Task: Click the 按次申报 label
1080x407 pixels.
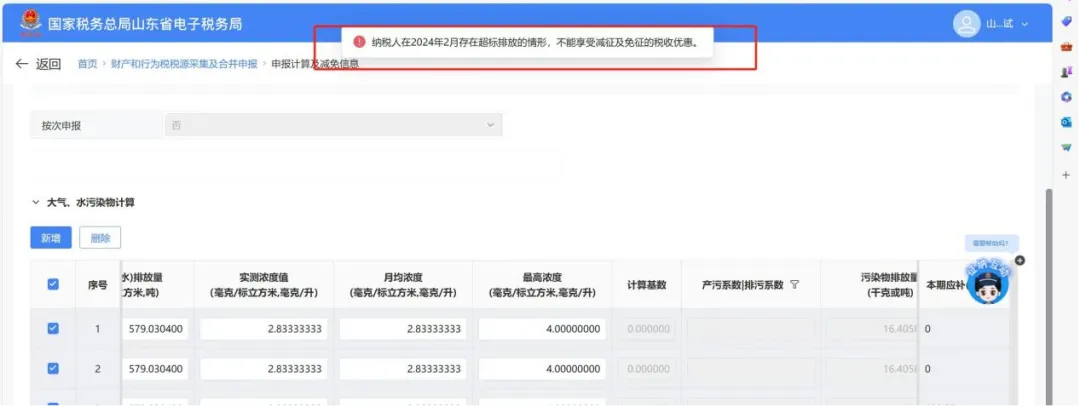Action: click(x=61, y=126)
